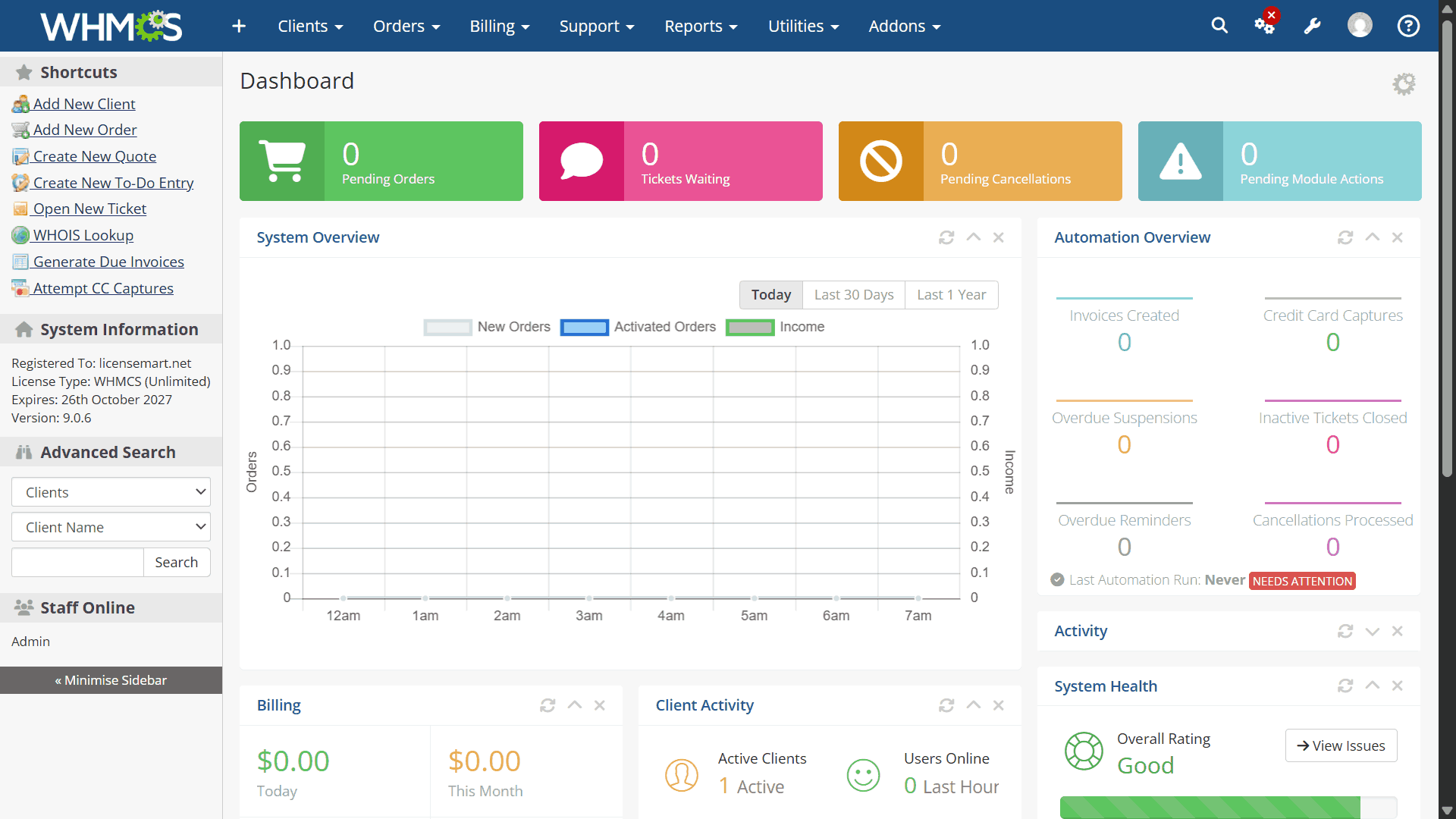Click the advanced Search button
The width and height of the screenshot is (1456, 819).
pos(177,562)
